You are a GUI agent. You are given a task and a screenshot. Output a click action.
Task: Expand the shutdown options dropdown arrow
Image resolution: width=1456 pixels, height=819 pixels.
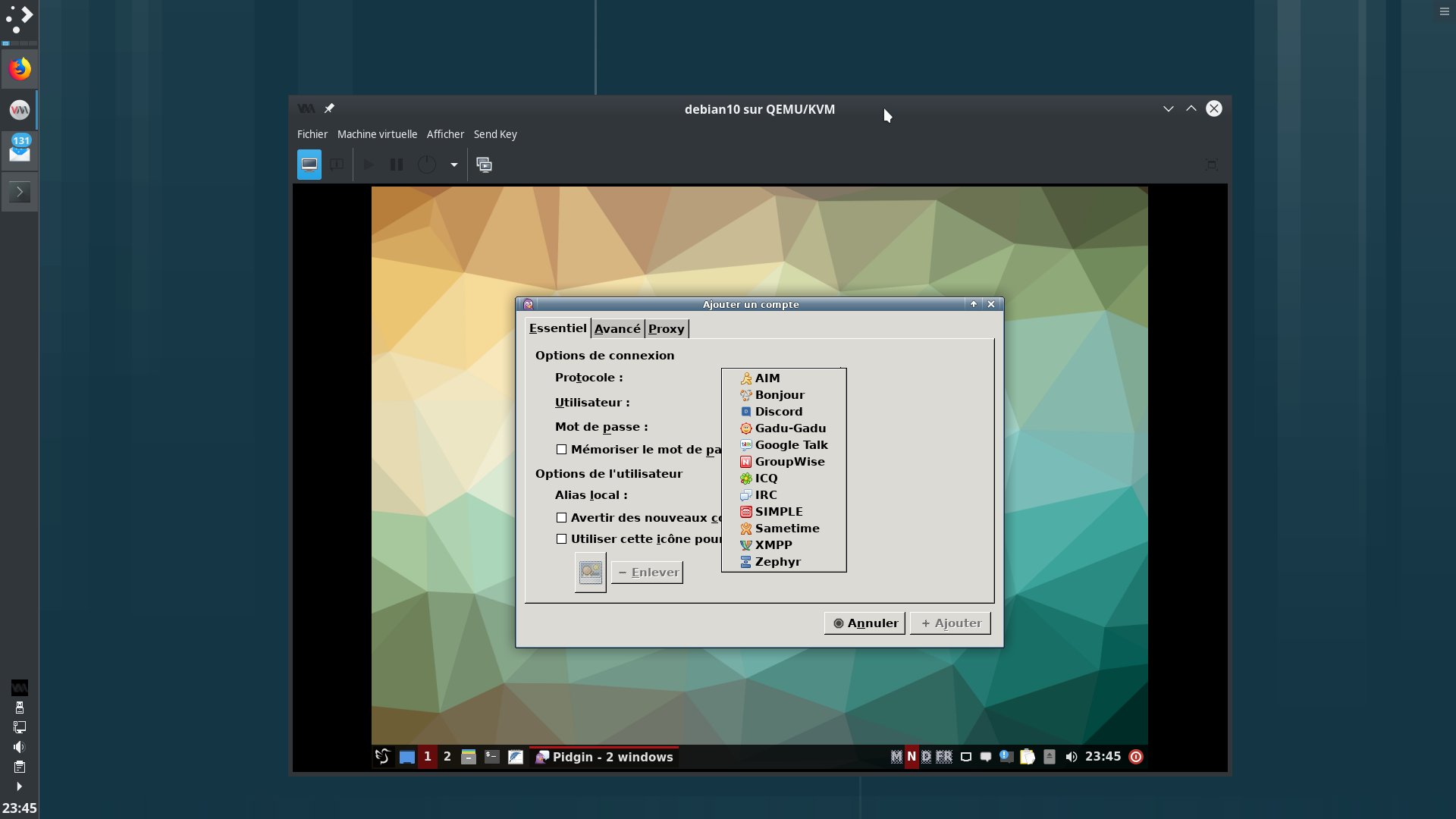[454, 165]
